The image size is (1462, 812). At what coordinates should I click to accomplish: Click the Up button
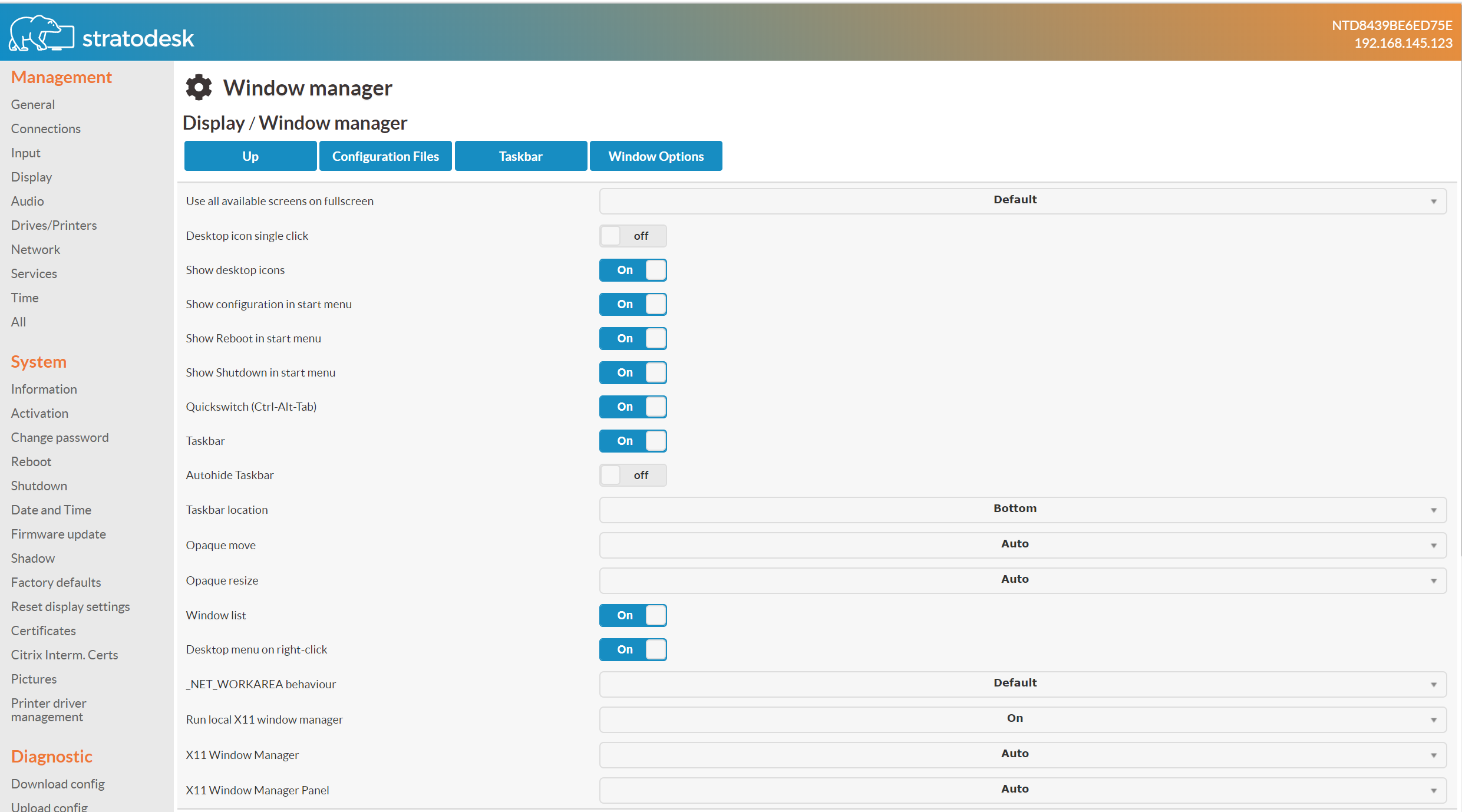[x=250, y=156]
